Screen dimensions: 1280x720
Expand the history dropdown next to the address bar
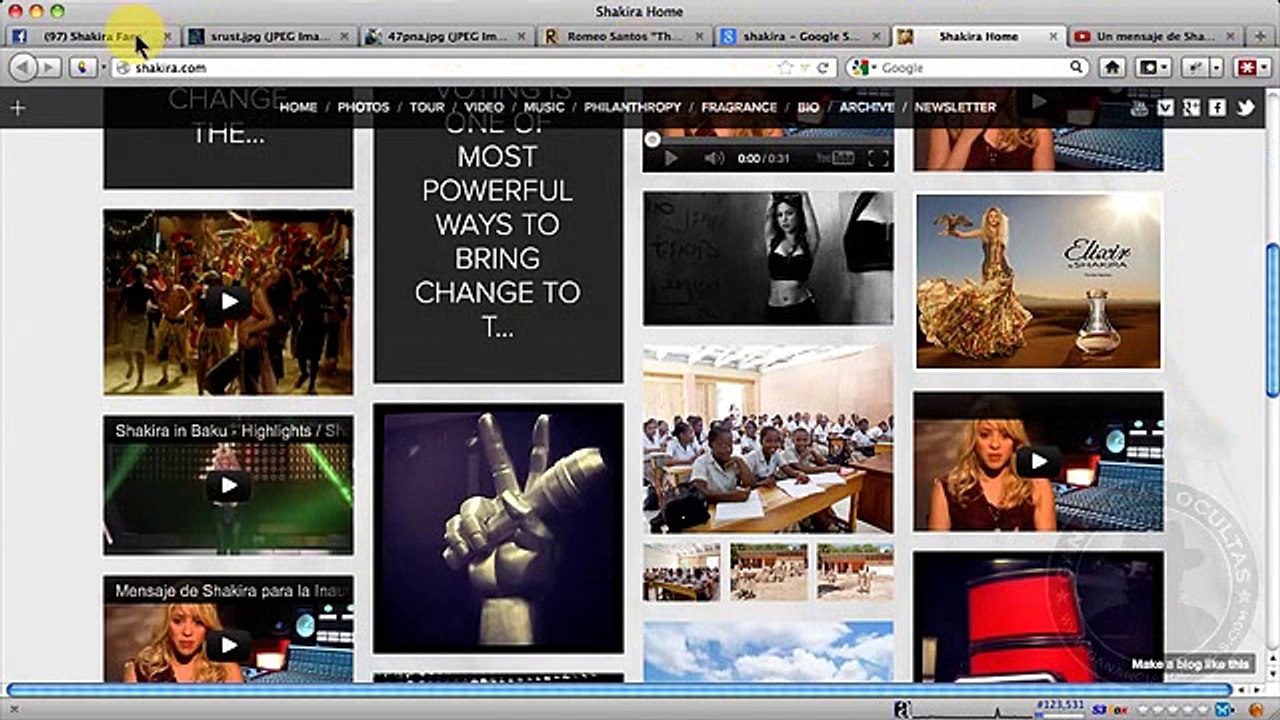click(x=101, y=68)
